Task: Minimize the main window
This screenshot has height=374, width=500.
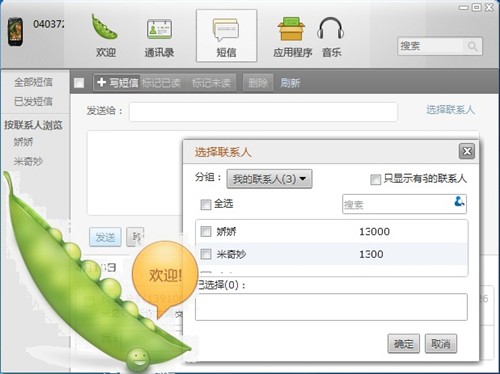Action: (x=463, y=7)
